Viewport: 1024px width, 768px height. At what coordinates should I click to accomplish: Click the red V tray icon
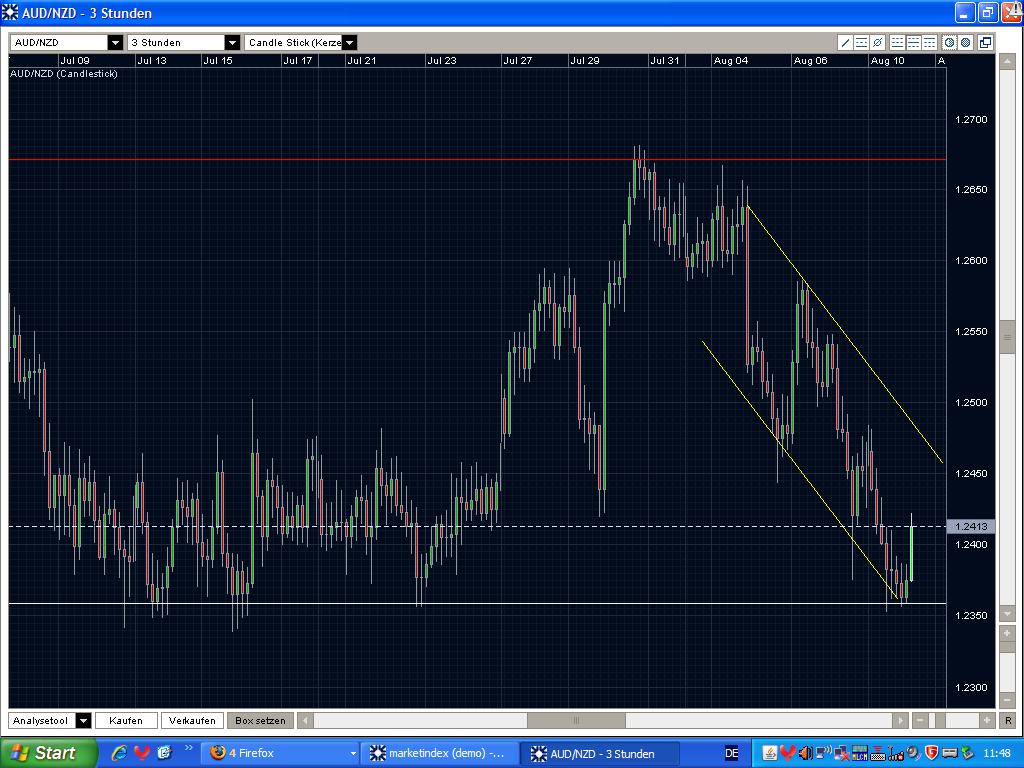[x=788, y=753]
